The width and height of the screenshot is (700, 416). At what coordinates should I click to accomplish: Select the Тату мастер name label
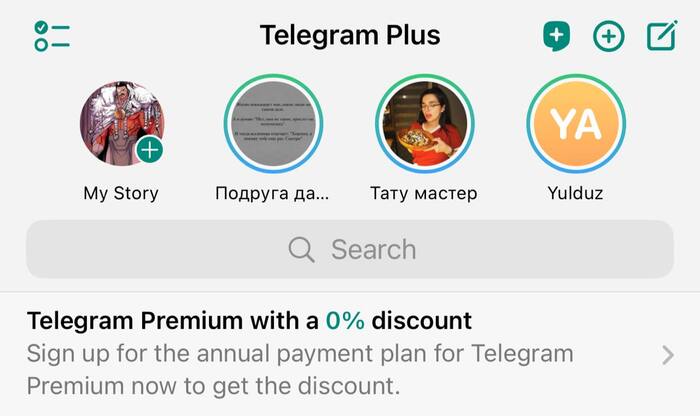pos(424,193)
